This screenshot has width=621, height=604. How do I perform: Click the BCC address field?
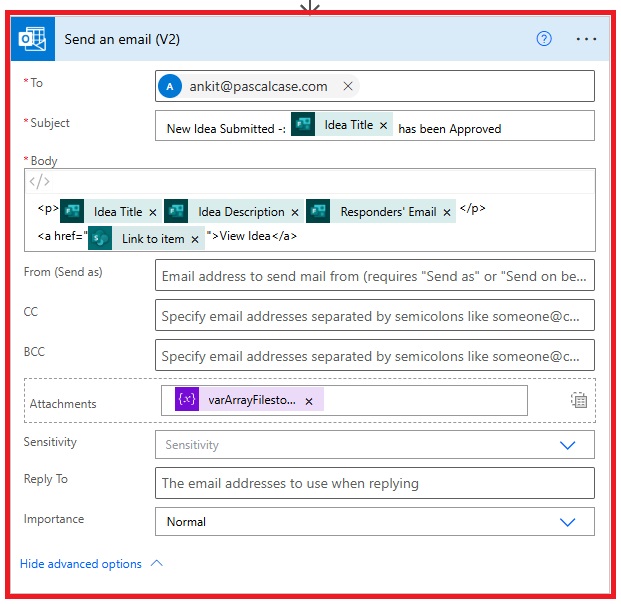374,355
